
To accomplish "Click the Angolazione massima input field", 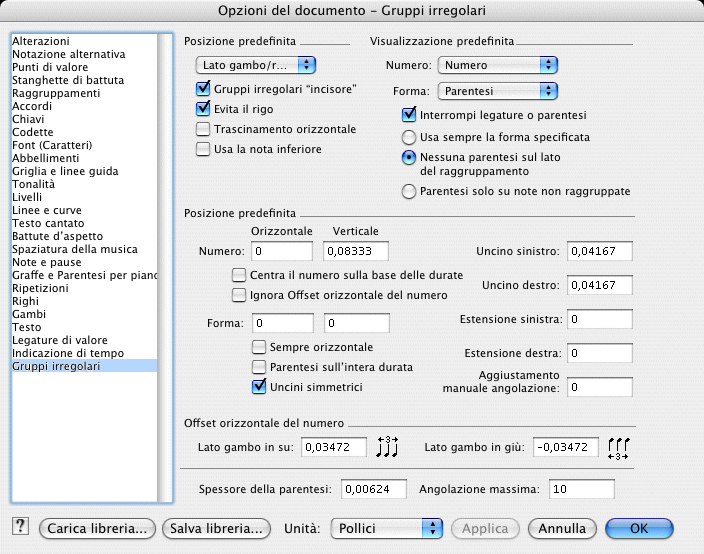I will tap(582, 489).
